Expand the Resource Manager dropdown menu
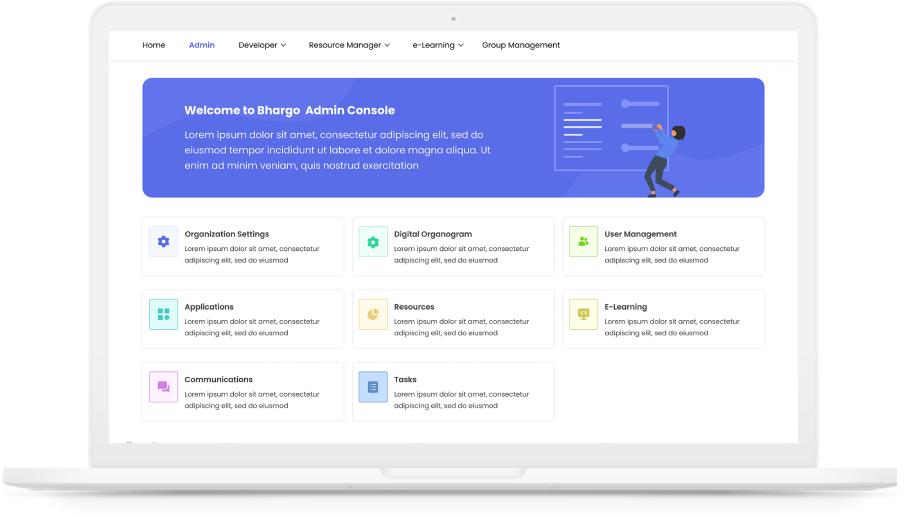The image size is (906, 517). click(349, 45)
